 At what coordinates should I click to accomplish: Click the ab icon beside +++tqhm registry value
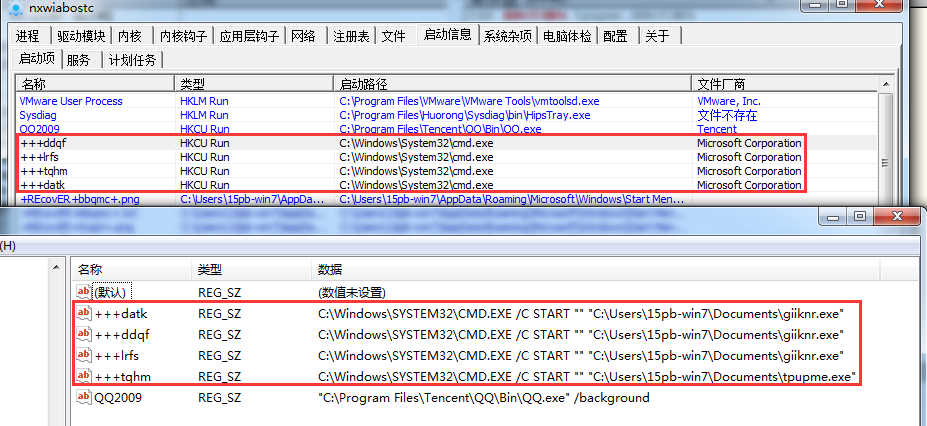click(x=84, y=376)
